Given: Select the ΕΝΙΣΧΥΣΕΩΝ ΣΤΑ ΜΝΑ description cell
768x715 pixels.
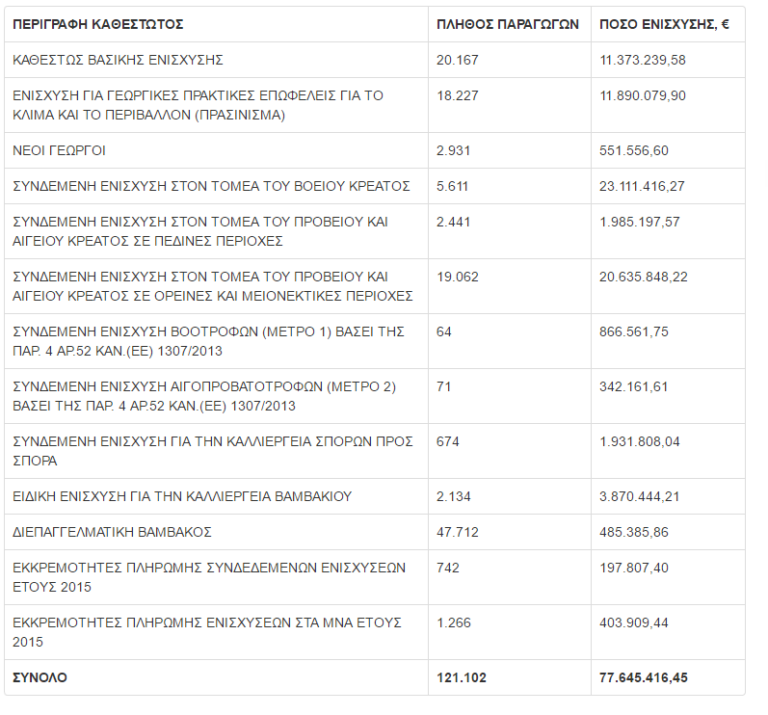Looking at the screenshot, I should [x=207, y=632].
